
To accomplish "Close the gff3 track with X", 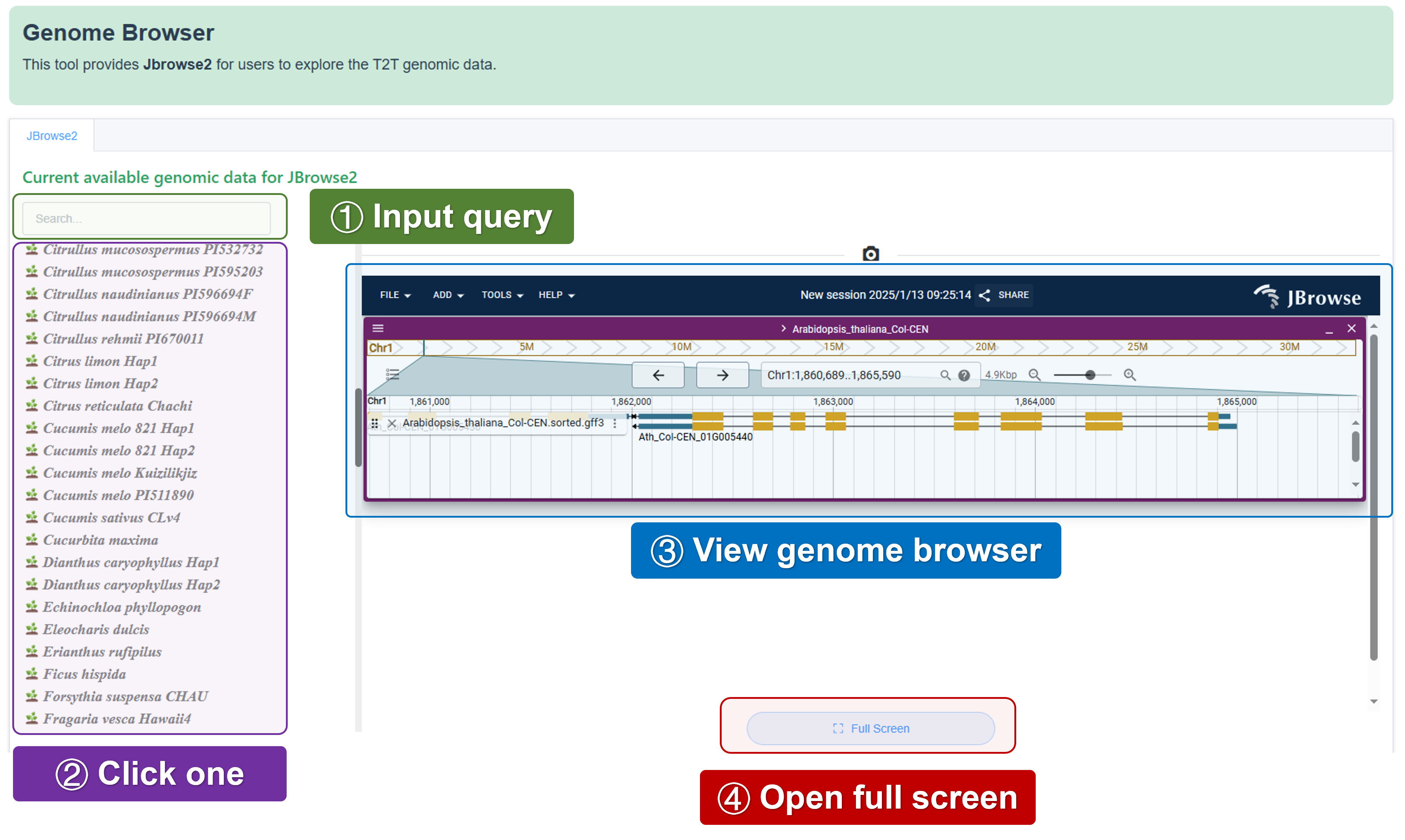I will (x=392, y=423).
